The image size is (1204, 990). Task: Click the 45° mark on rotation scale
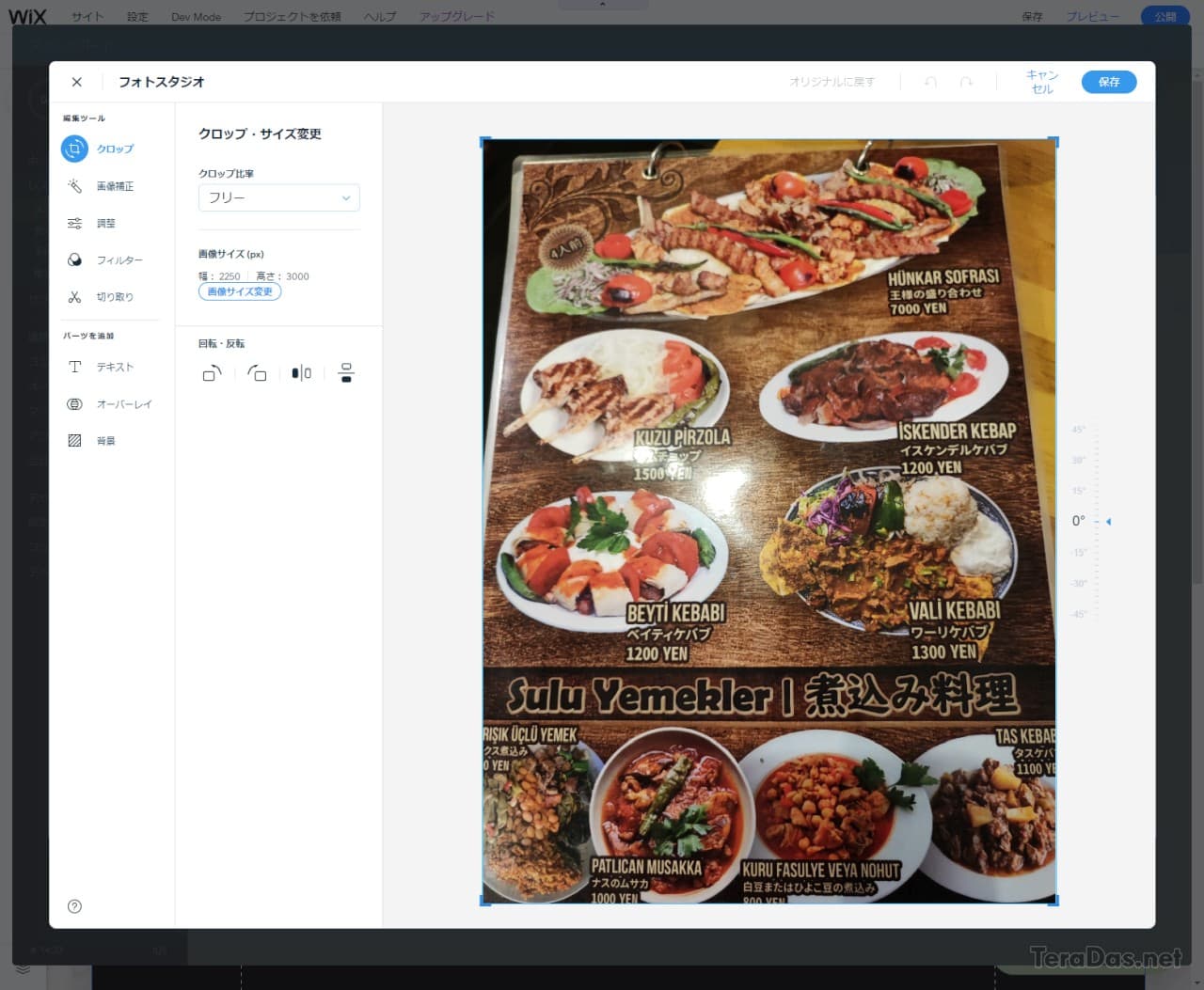click(1078, 430)
